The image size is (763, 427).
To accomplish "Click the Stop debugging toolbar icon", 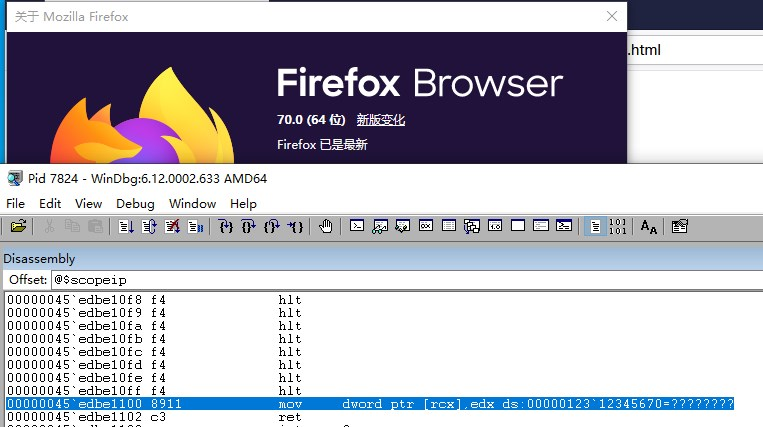I will click(172, 227).
